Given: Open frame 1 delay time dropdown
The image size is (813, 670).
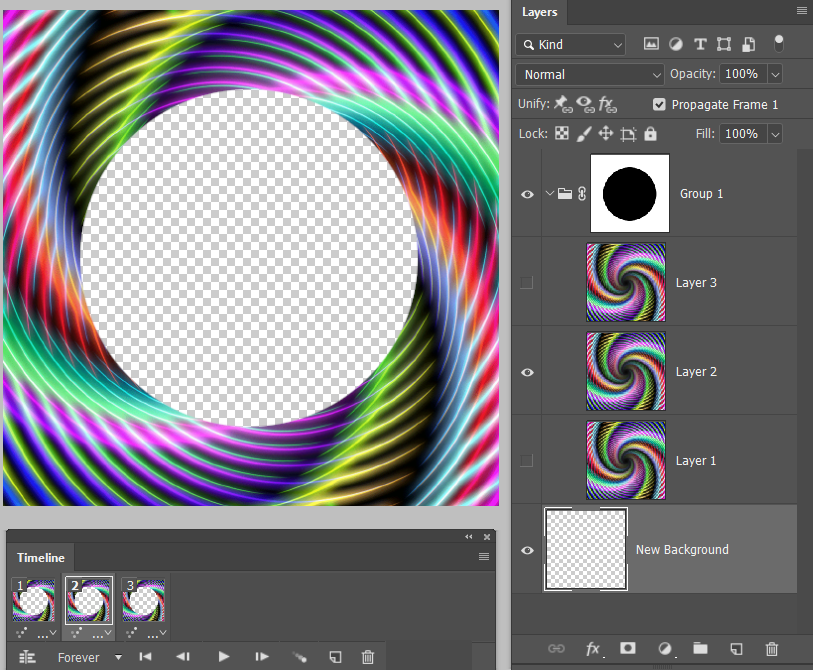Looking at the screenshot, I should click(x=48, y=634).
